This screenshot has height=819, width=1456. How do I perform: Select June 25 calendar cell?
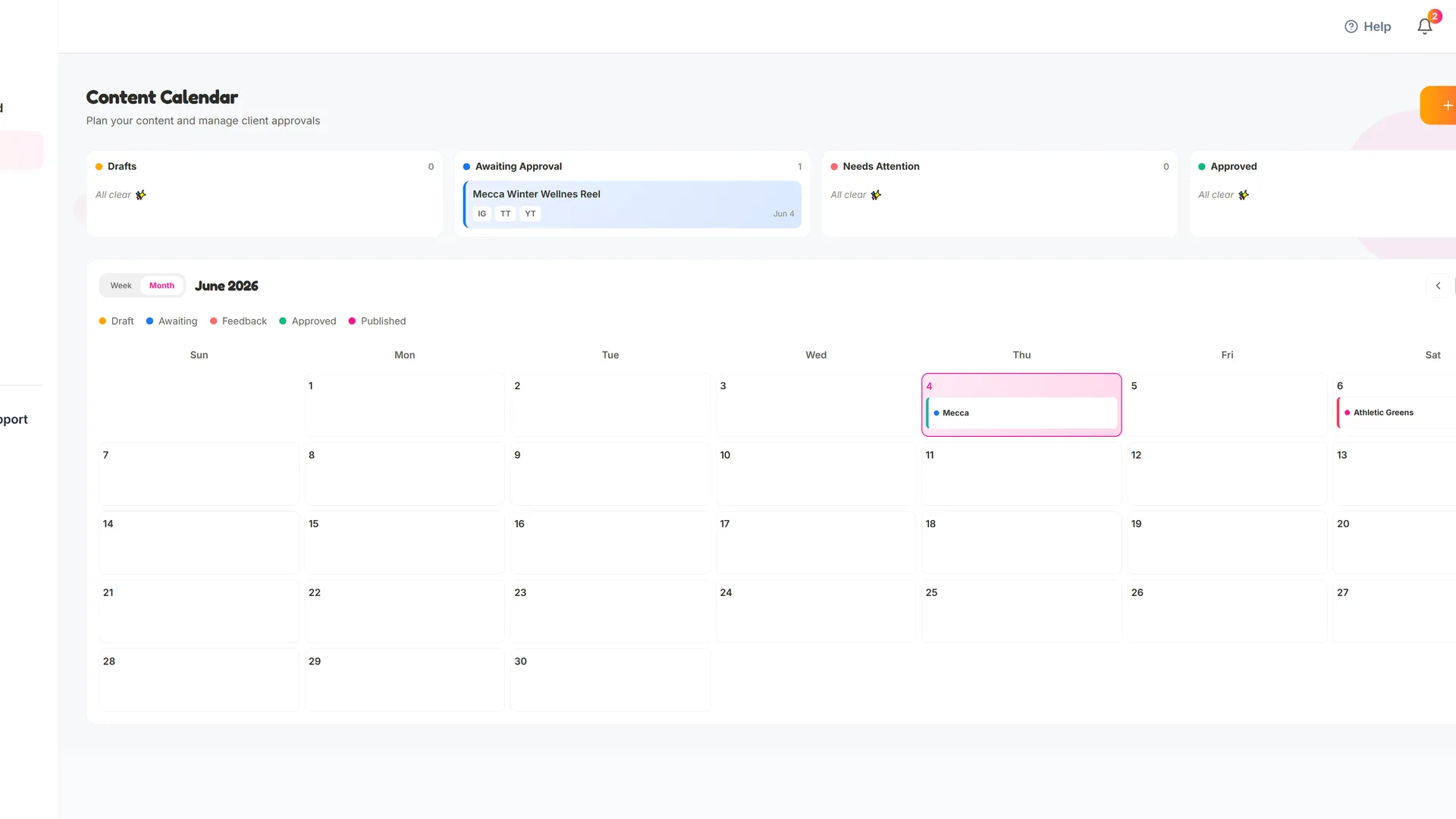point(1021,612)
